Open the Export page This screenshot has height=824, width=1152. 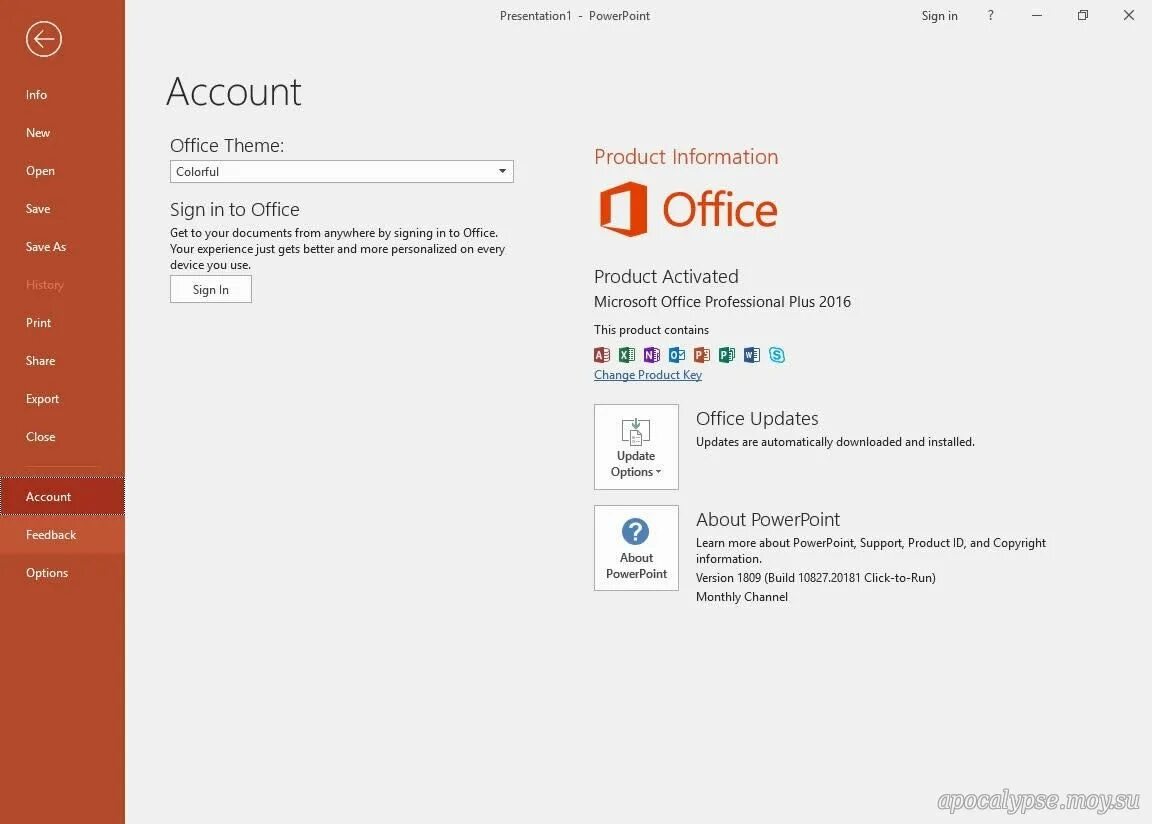(x=62, y=399)
